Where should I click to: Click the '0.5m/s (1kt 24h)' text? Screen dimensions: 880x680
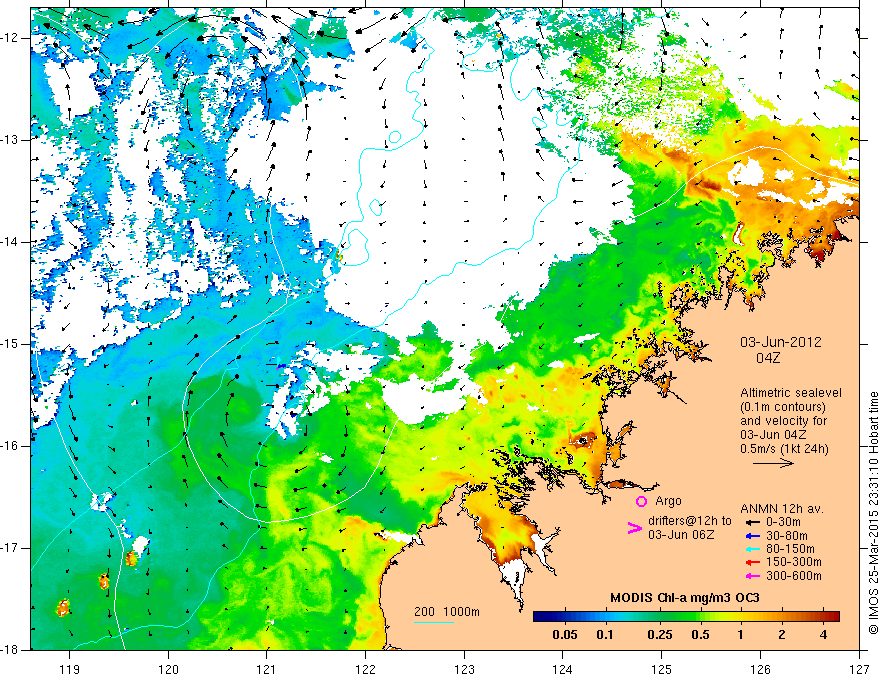(784, 448)
